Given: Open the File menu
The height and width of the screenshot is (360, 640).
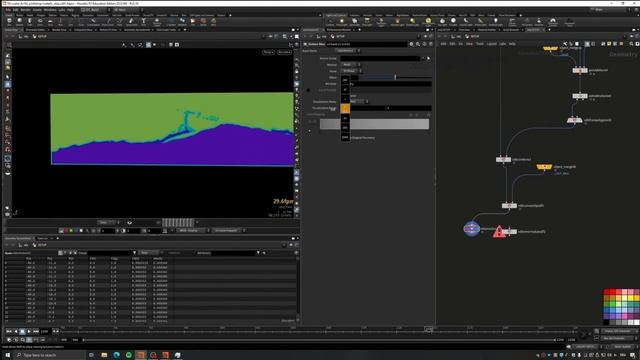Looking at the screenshot, I should (x=8, y=10).
